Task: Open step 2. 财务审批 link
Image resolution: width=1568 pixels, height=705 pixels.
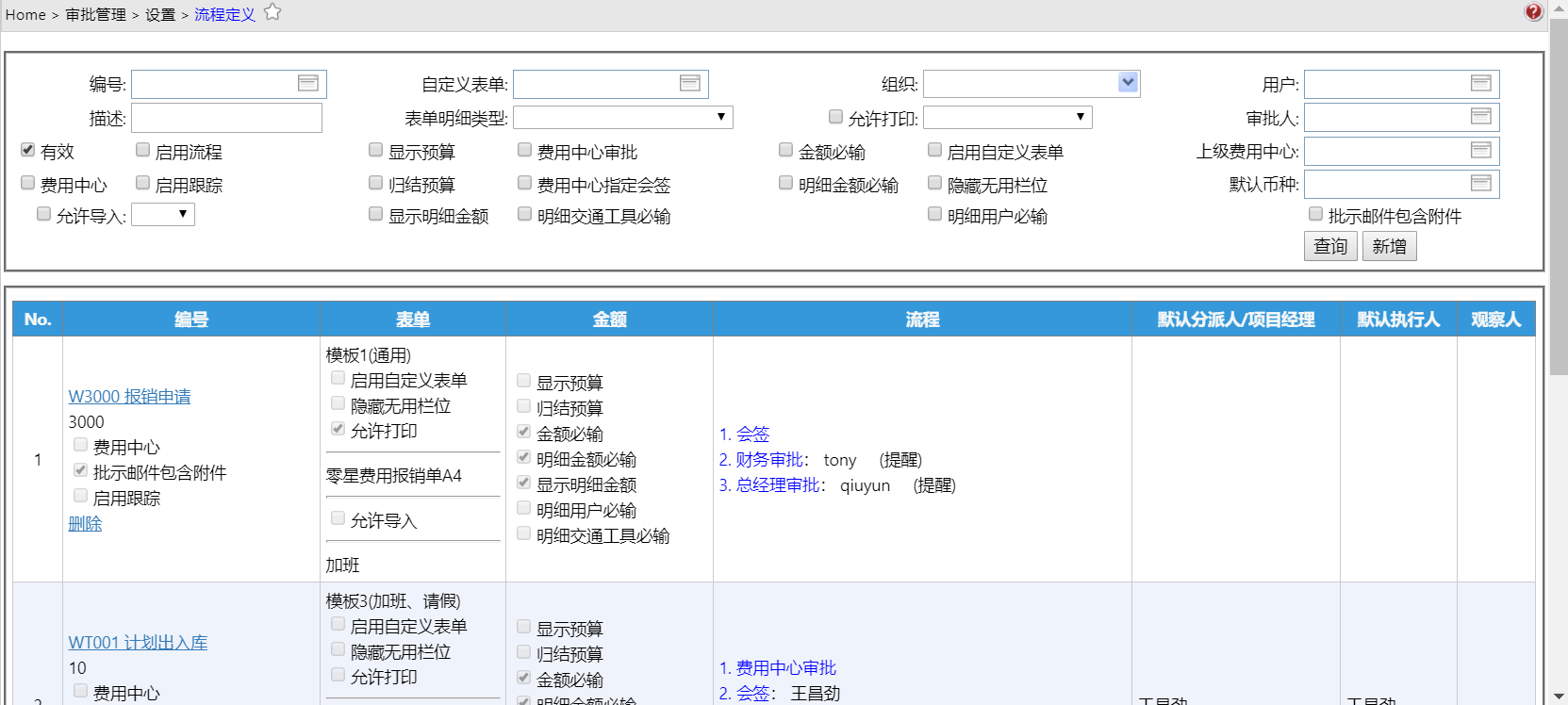Action: point(762,460)
